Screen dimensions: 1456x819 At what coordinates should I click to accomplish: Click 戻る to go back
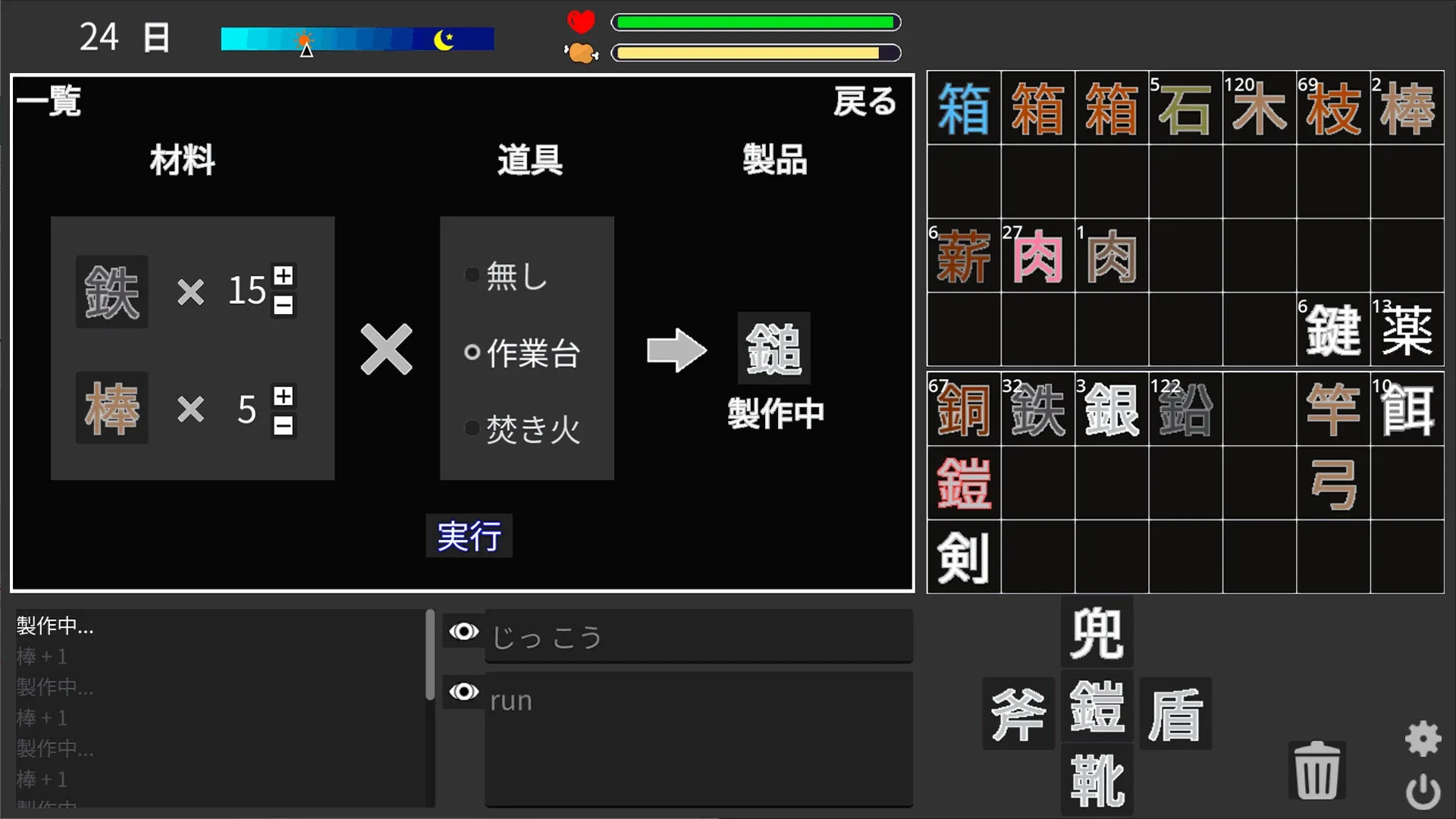864,102
